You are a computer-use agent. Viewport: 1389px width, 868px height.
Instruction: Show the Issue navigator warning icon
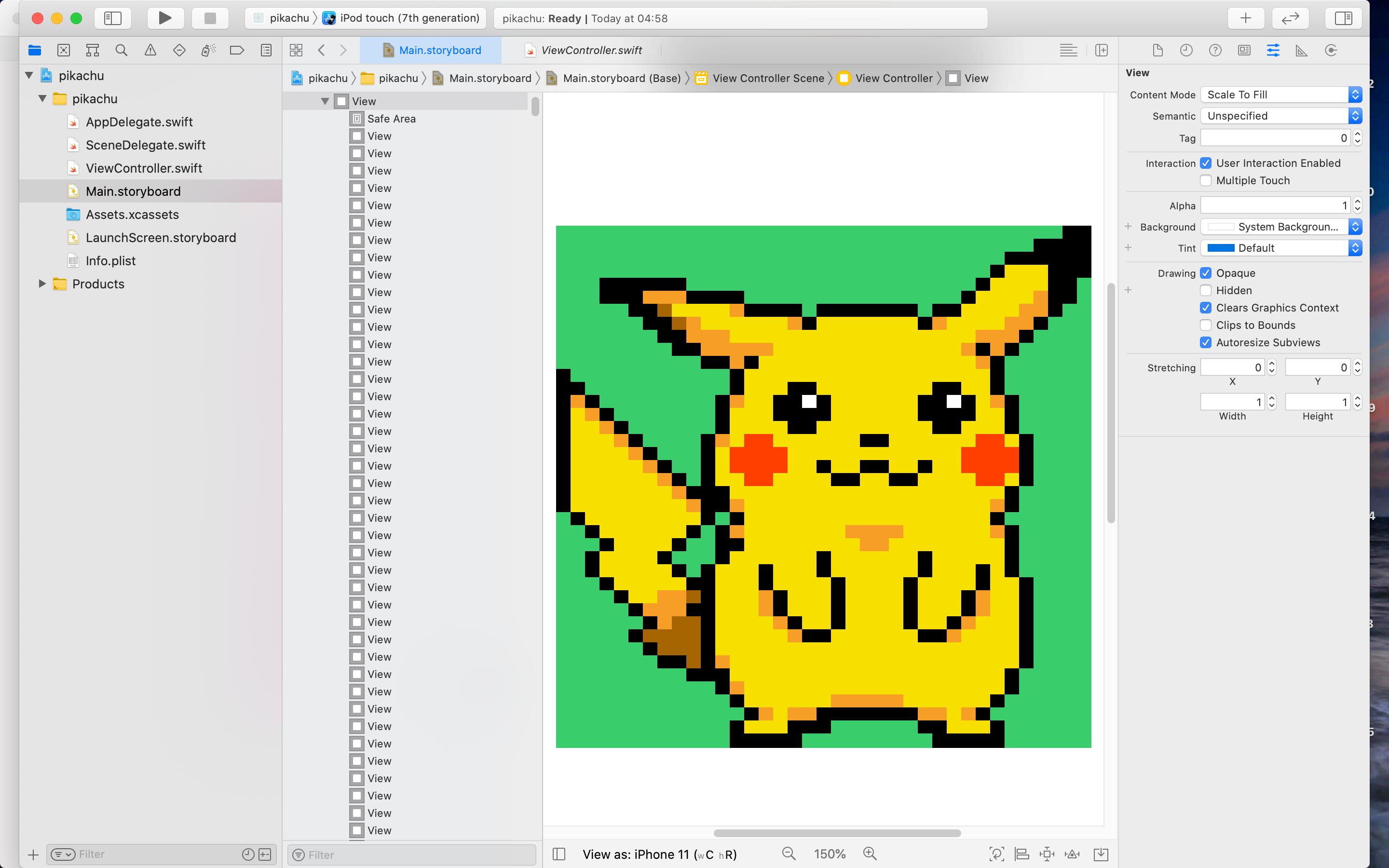click(x=150, y=51)
